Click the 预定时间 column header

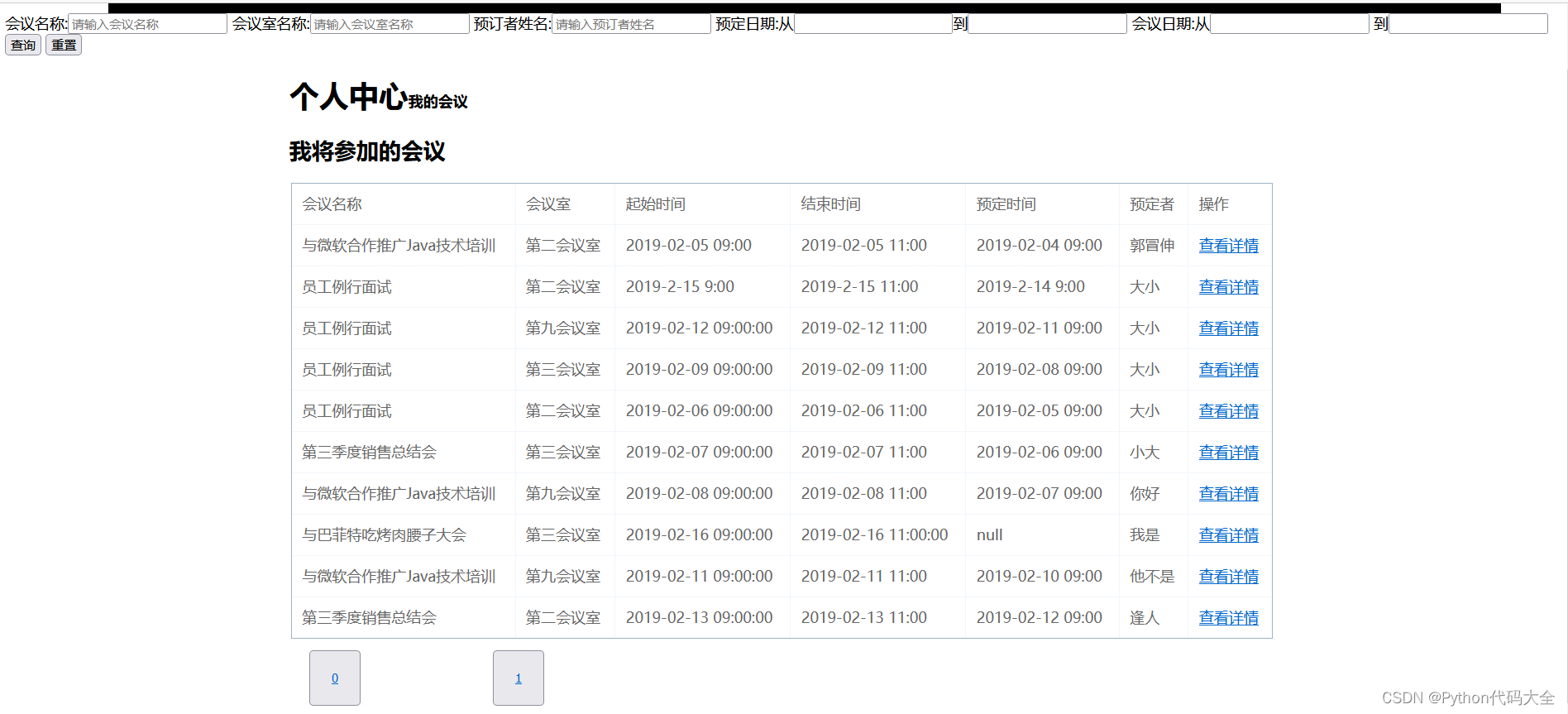point(1006,204)
